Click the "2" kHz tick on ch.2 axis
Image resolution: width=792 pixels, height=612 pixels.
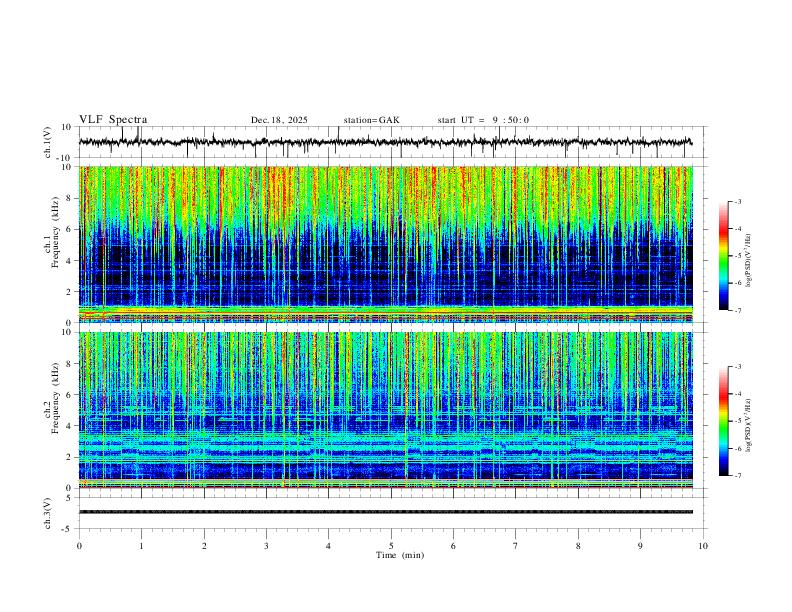coord(69,457)
